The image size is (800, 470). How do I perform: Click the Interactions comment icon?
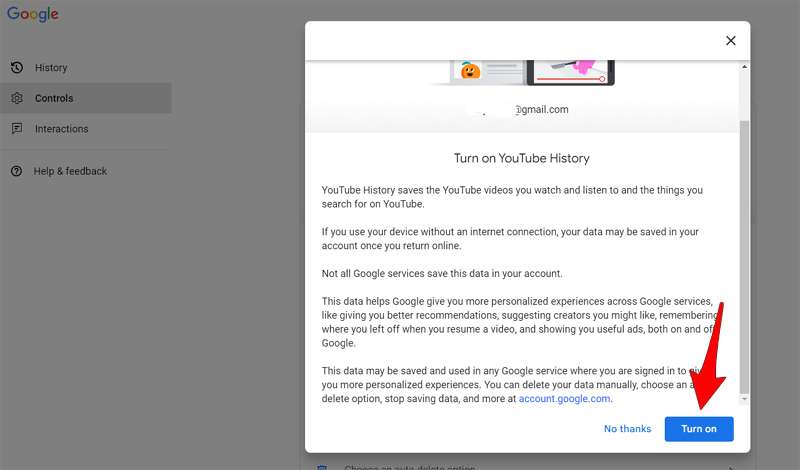coord(17,129)
